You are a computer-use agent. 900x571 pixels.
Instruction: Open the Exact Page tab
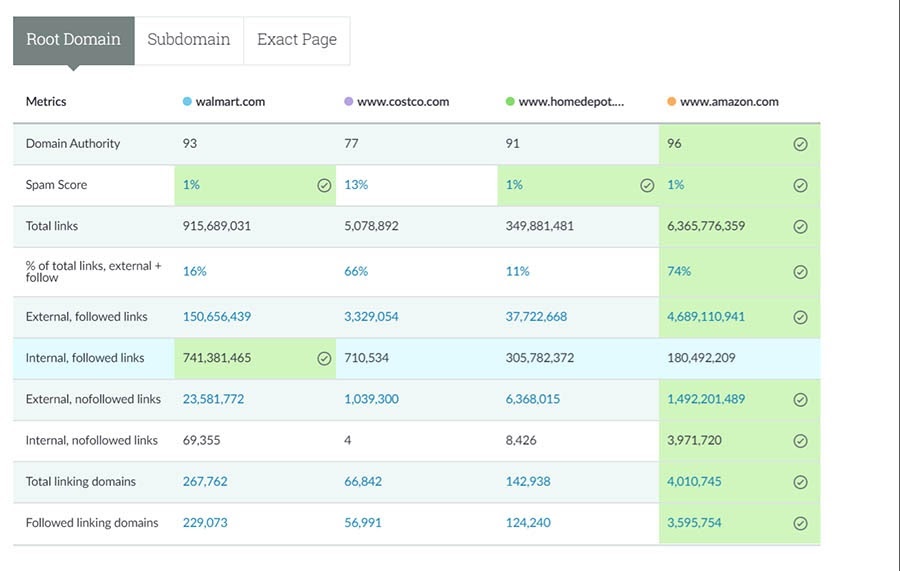pos(296,40)
